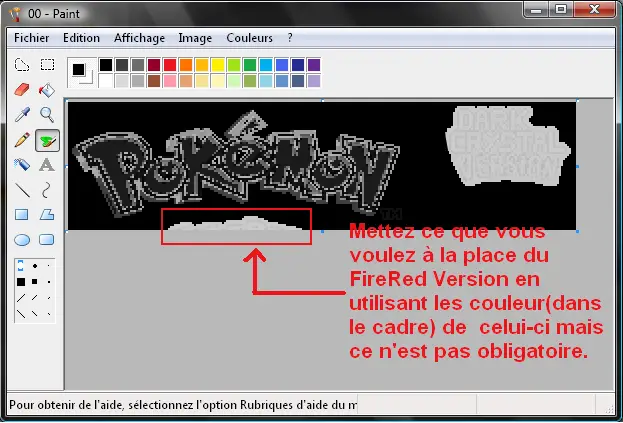The width and height of the screenshot is (623, 423).
Task: Choose the Text tool (letter A)
Action: tap(47, 164)
